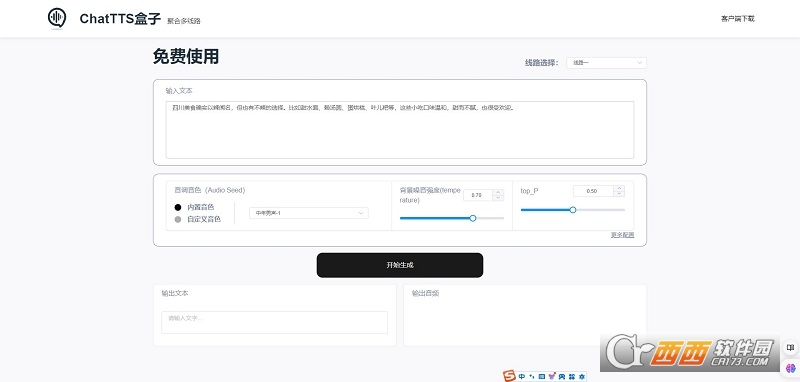Click the top_P label

coord(529,191)
